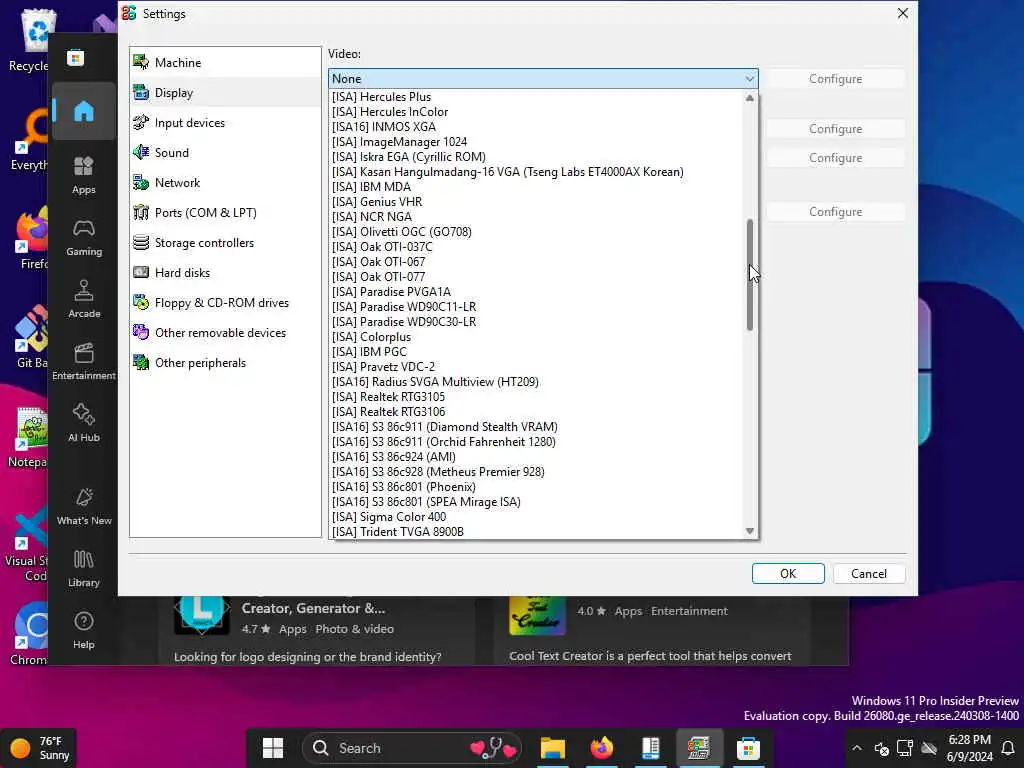Image resolution: width=1024 pixels, height=768 pixels.
Task: Choose [ISA] IBM PGC
Action: click(536, 352)
